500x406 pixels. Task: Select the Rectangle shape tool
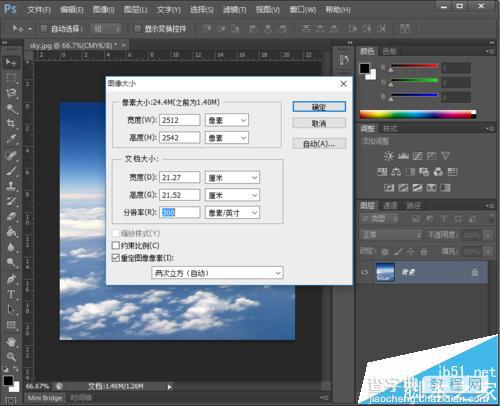(11, 325)
